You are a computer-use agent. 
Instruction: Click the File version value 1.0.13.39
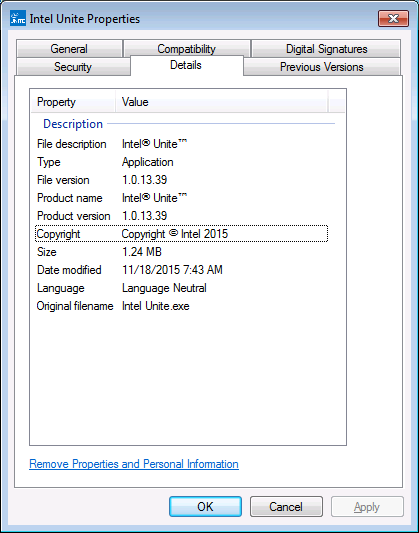[x=145, y=180]
